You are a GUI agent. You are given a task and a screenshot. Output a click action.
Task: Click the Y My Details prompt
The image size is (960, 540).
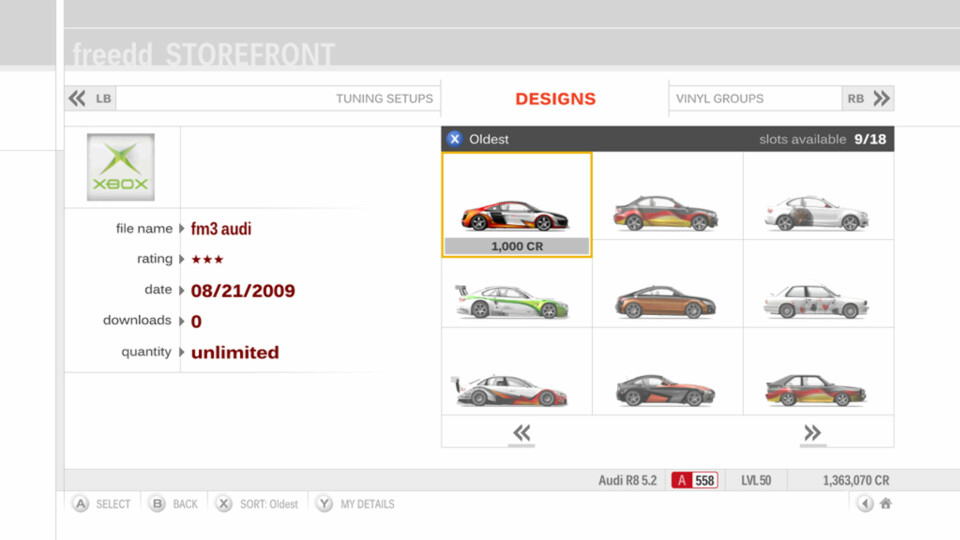click(355, 504)
